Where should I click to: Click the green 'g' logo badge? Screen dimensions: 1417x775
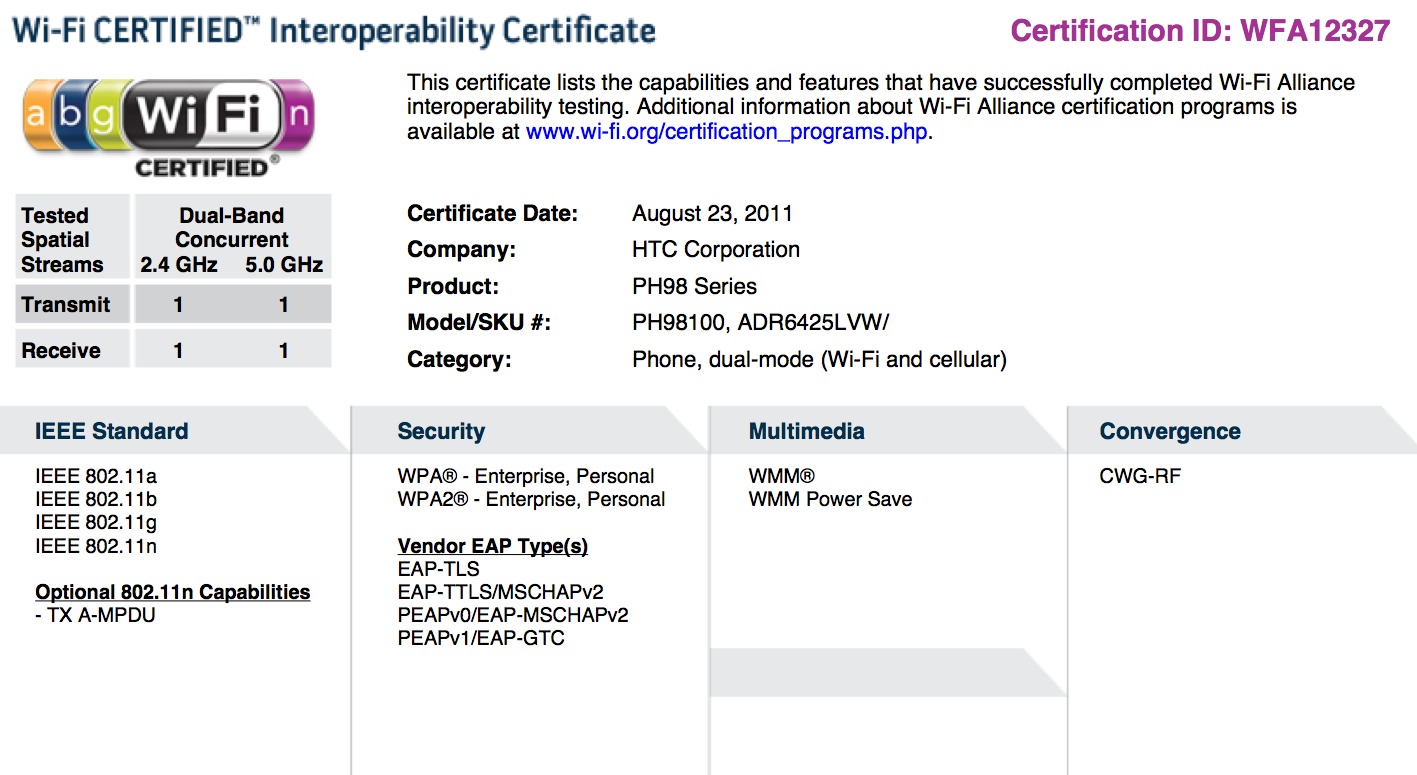[105, 113]
